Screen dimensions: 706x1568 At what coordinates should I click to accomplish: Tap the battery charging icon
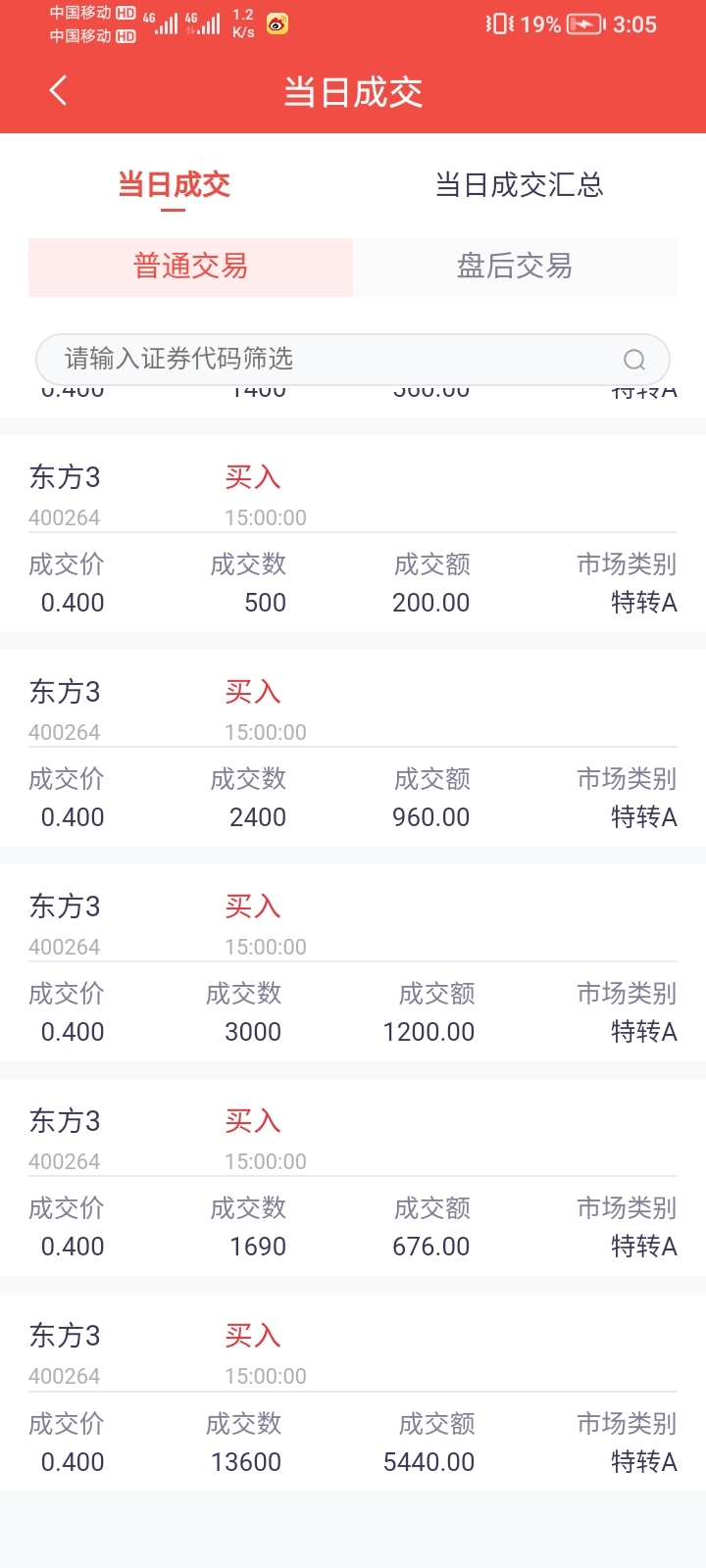coord(585,24)
